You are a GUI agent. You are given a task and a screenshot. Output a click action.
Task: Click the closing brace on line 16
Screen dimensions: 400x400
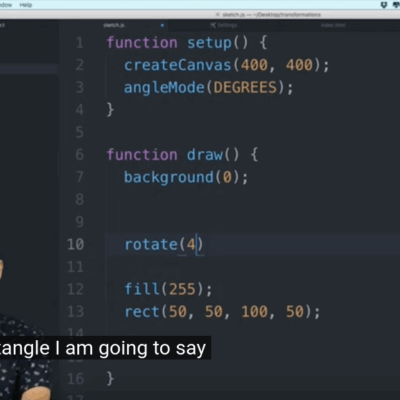(110, 379)
